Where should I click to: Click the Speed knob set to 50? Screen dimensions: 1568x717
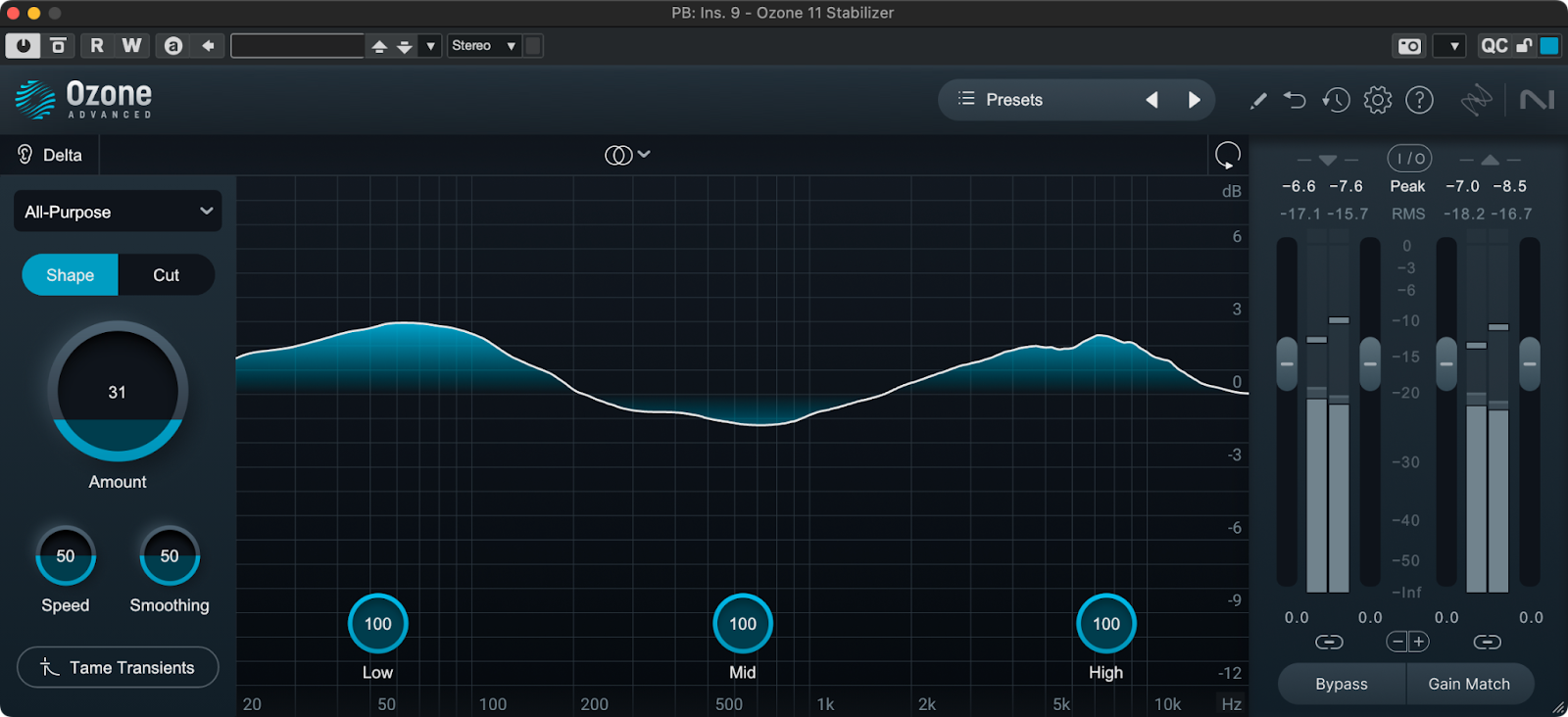(x=66, y=556)
